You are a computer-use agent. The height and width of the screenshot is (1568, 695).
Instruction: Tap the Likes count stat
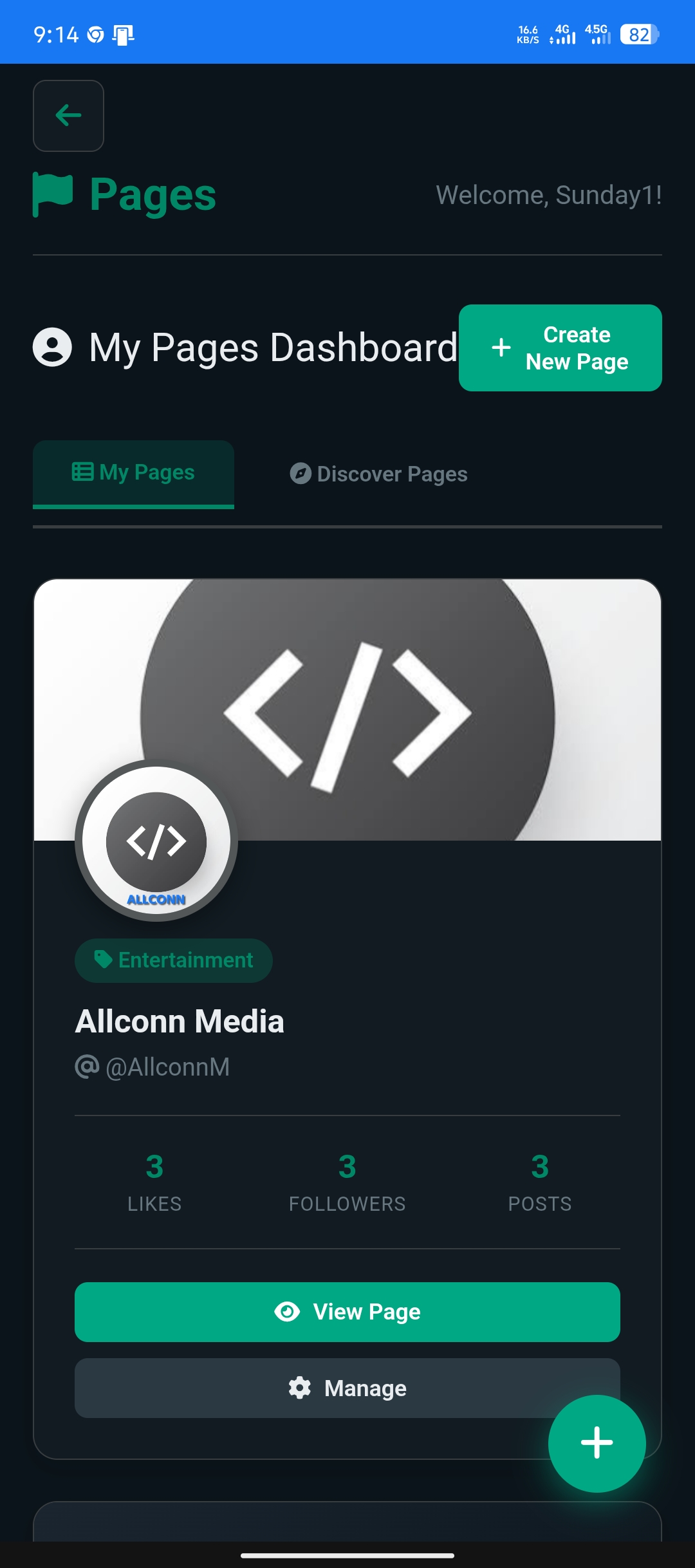click(154, 1182)
